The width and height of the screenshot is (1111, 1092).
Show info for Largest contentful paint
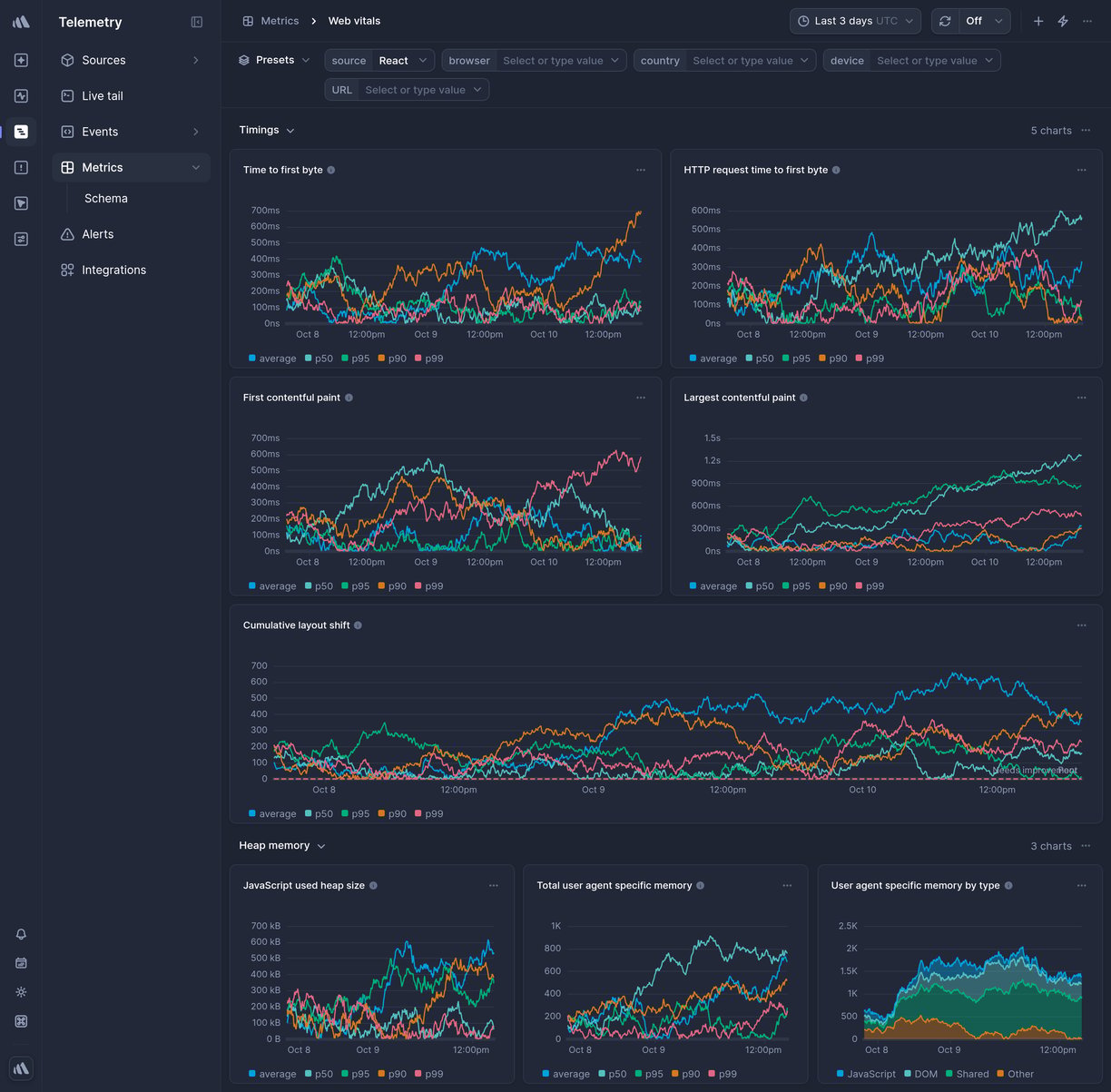803,398
